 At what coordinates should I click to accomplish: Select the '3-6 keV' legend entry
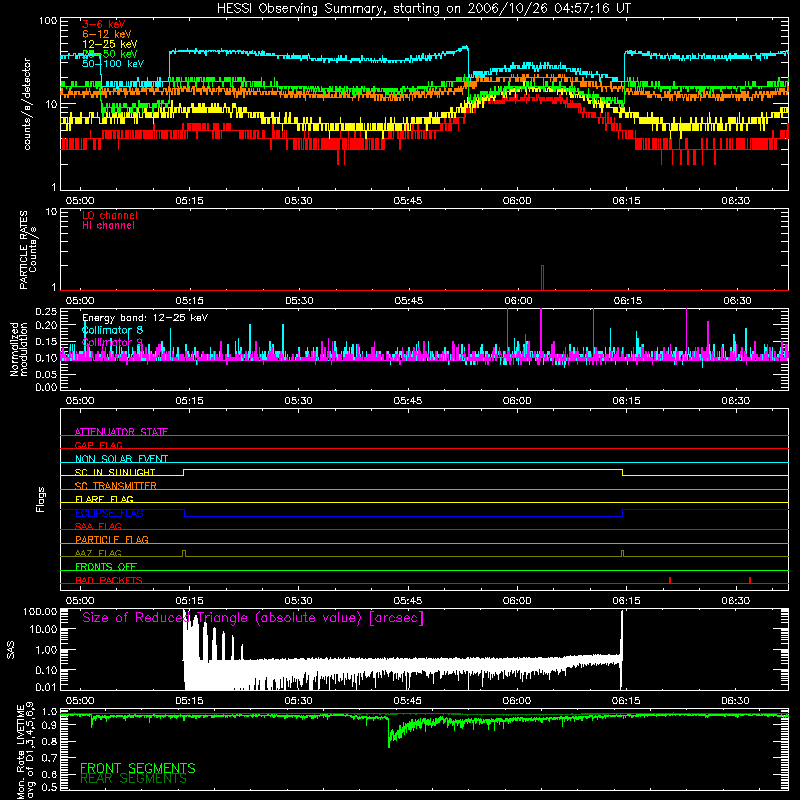[x=103, y=24]
